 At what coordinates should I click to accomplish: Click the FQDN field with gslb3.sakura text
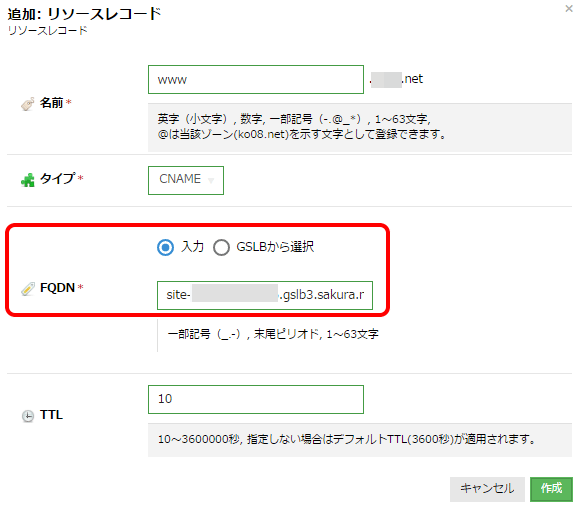[265, 295]
